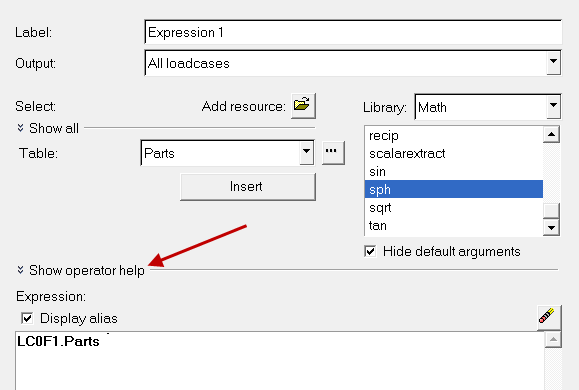Viewport: 579px width, 390px height.
Task: Expand the Show all section
Action: [48, 128]
